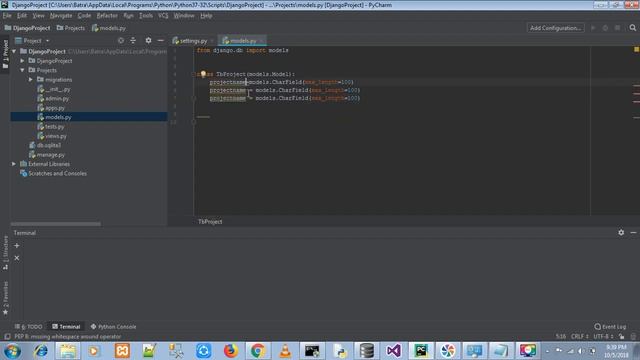Open the Python Console tool window tab
The width and height of the screenshot is (640, 360).
coord(113,327)
